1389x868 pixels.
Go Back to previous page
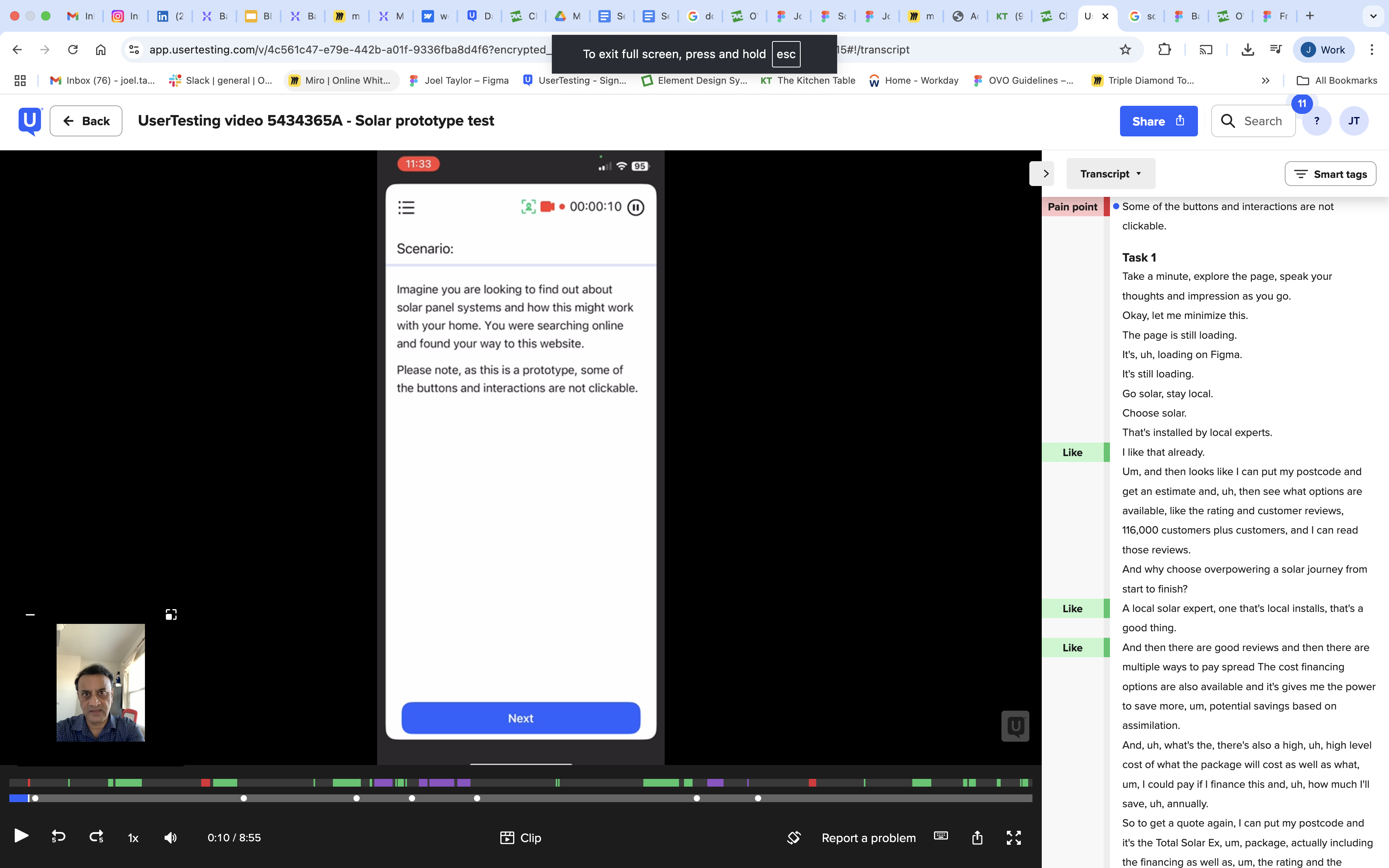click(86, 121)
